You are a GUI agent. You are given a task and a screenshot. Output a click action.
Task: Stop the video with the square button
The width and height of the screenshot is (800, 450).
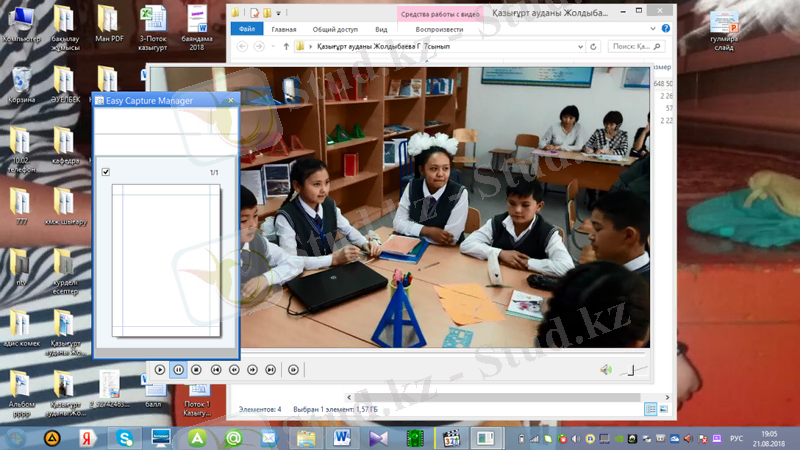196,369
